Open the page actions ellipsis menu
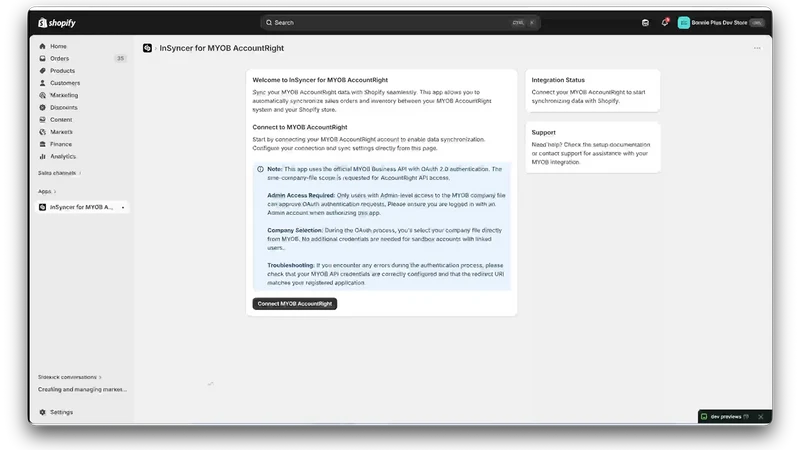Screen dimensions: 800x450 [x=757, y=48]
